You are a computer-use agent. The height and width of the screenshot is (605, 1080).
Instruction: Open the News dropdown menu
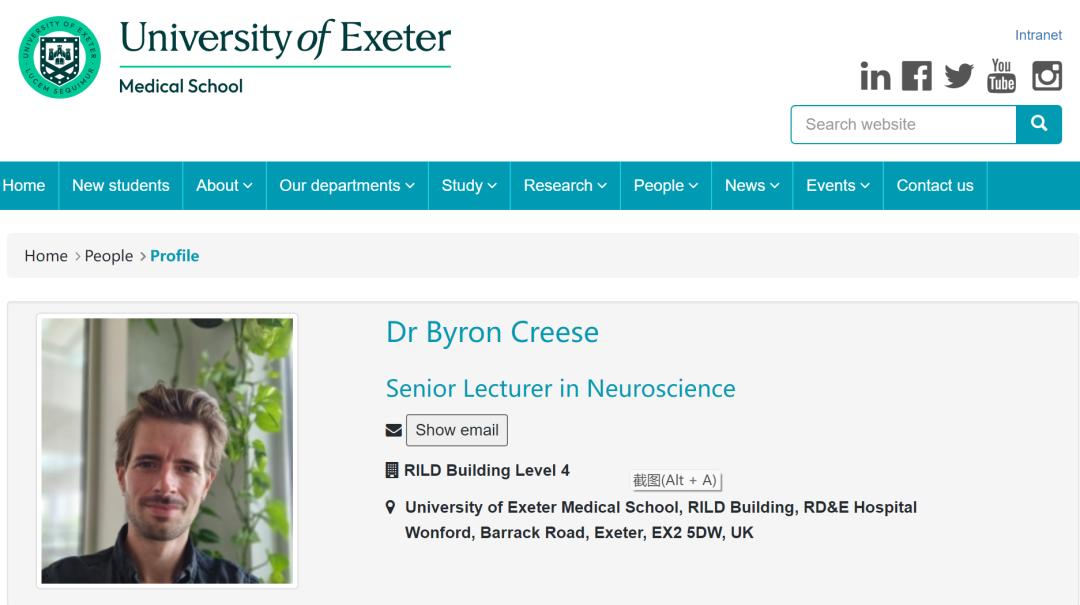click(x=752, y=186)
